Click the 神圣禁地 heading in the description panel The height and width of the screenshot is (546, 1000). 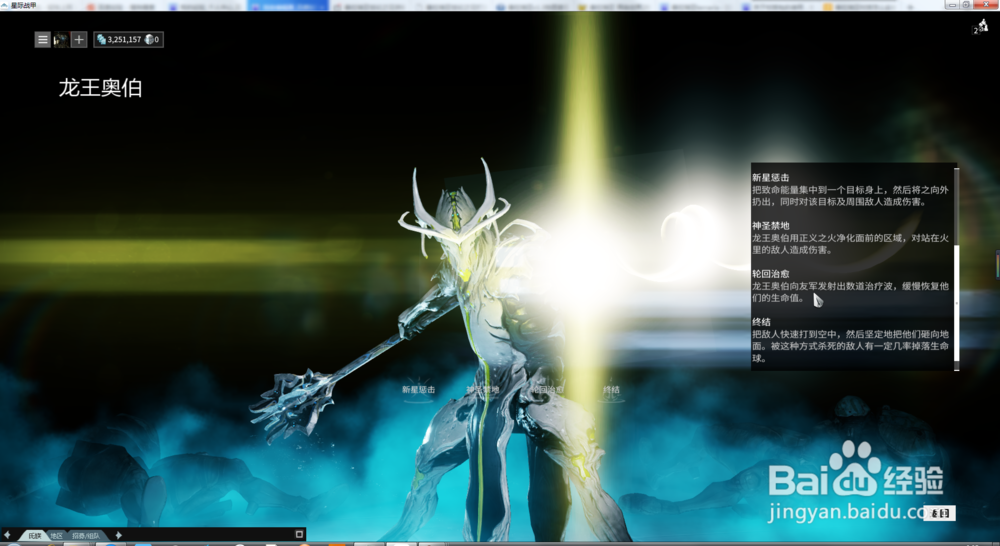[770, 226]
